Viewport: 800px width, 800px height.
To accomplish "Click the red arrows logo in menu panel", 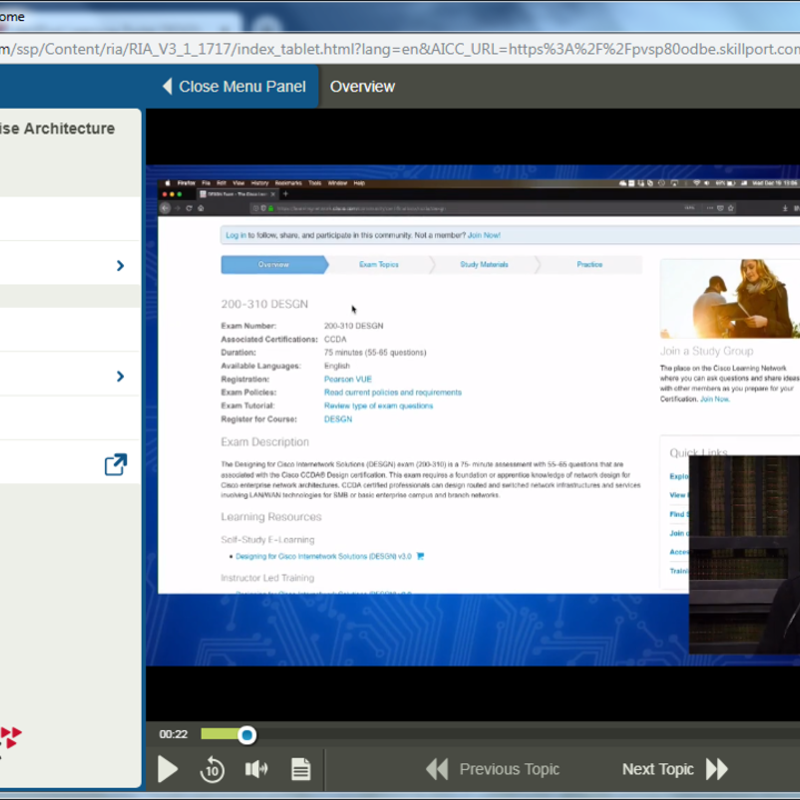I will pos(10,738).
